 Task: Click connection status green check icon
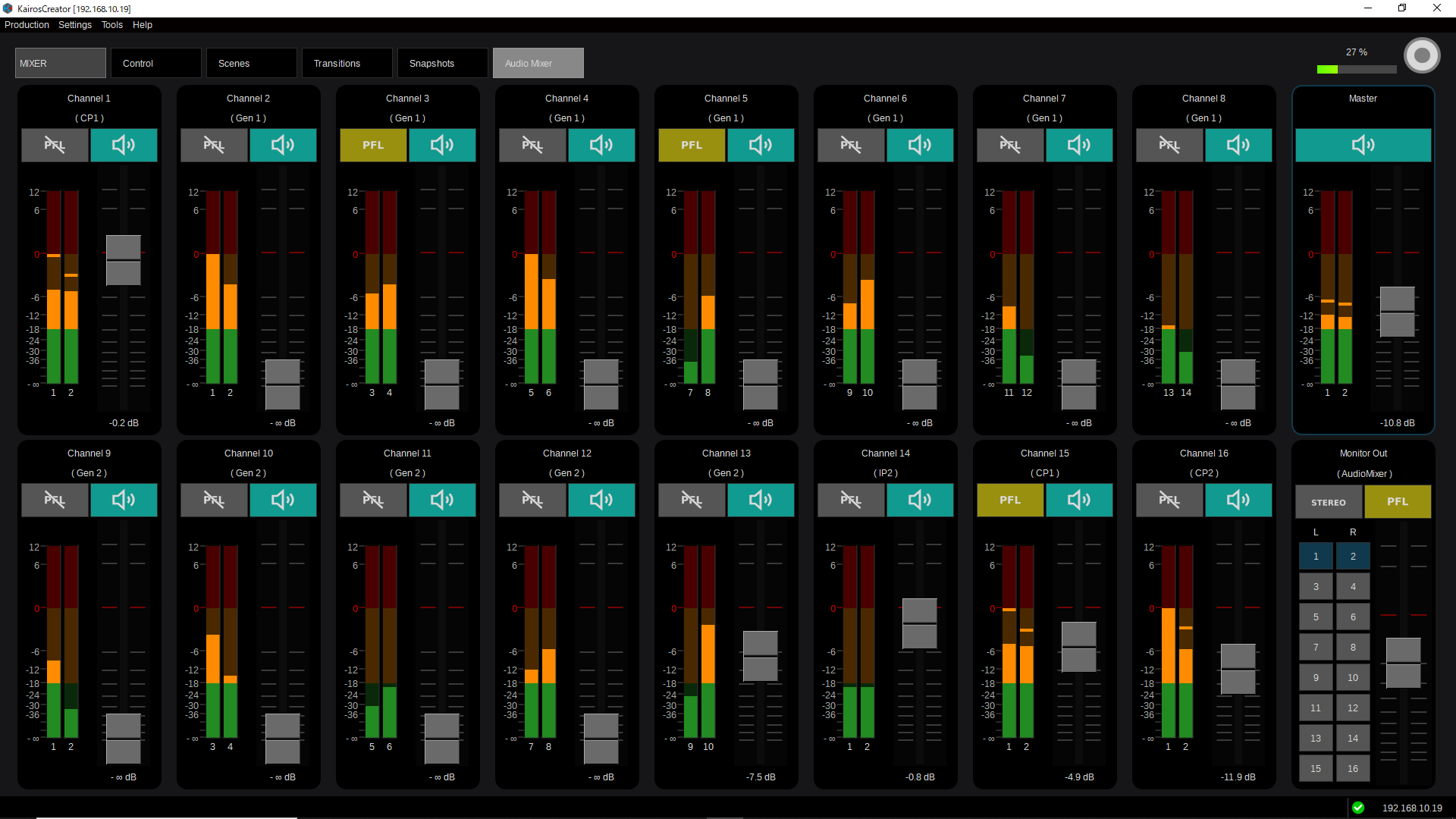click(1358, 808)
